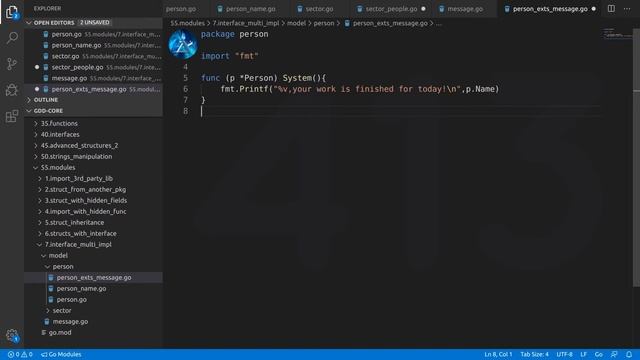Open the Source Control view
The image size is (640, 360).
tap(12, 64)
